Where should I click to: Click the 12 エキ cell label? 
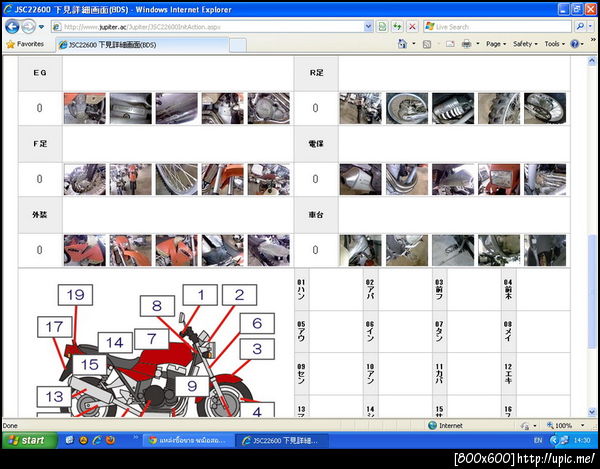pos(508,374)
